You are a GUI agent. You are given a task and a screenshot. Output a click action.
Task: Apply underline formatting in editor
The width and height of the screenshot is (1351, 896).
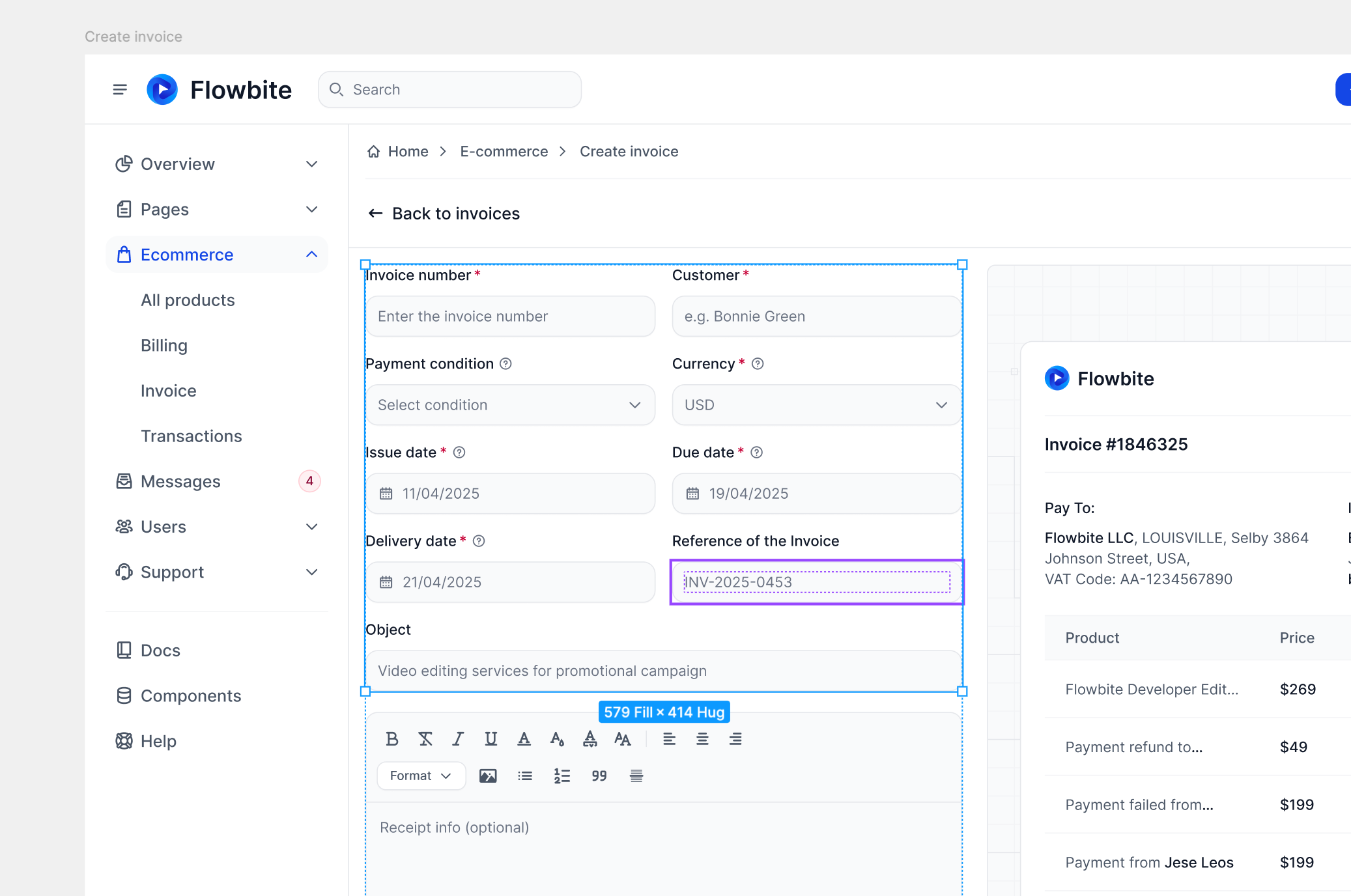[x=491, y=738]
